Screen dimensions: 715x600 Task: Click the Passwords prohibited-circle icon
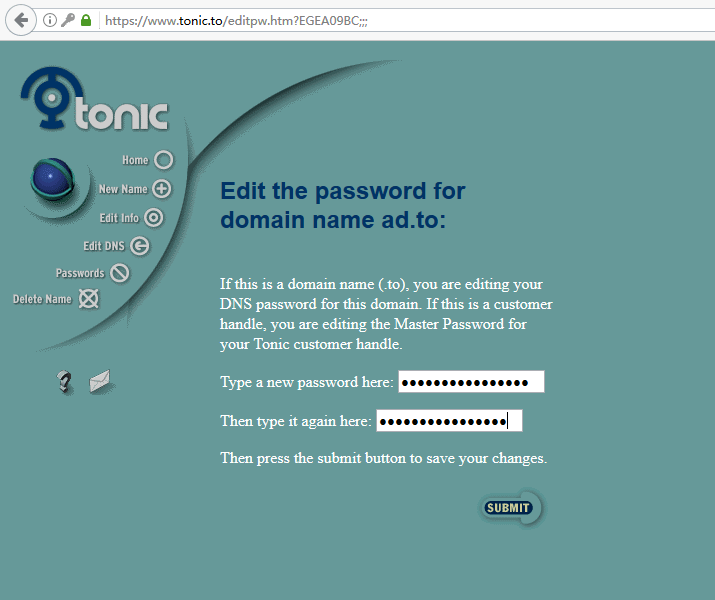point(120,273)
